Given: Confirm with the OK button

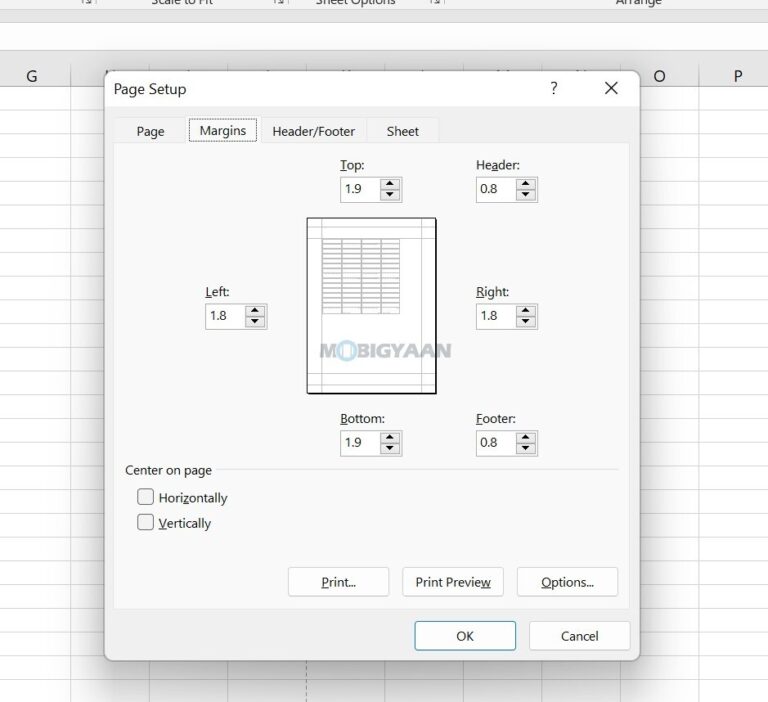Looking at the screenshot, I should (x=465, y=636).
